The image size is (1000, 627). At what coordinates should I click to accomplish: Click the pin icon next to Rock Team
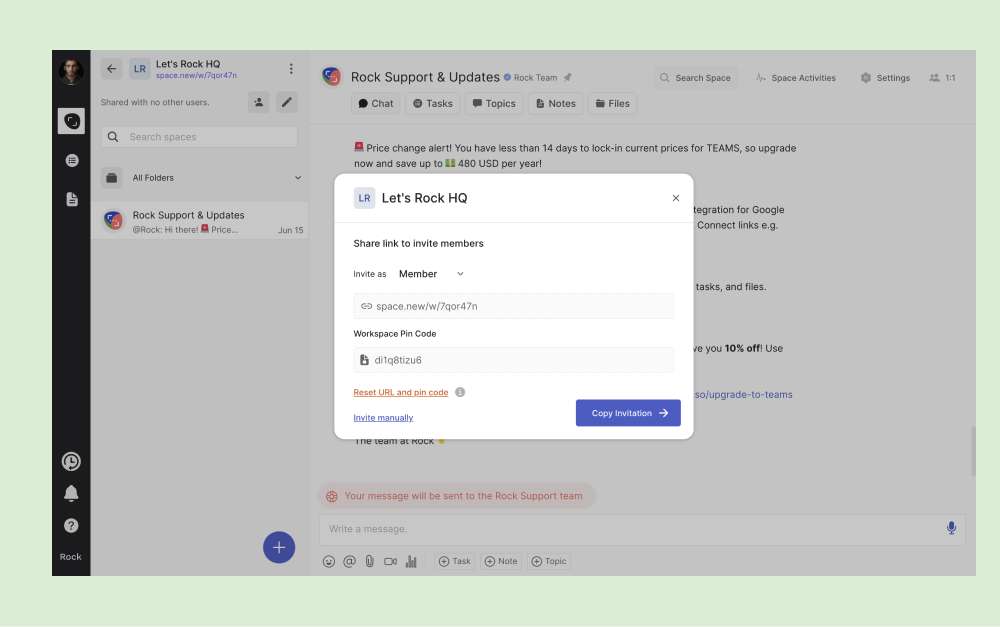pos(568,77)
